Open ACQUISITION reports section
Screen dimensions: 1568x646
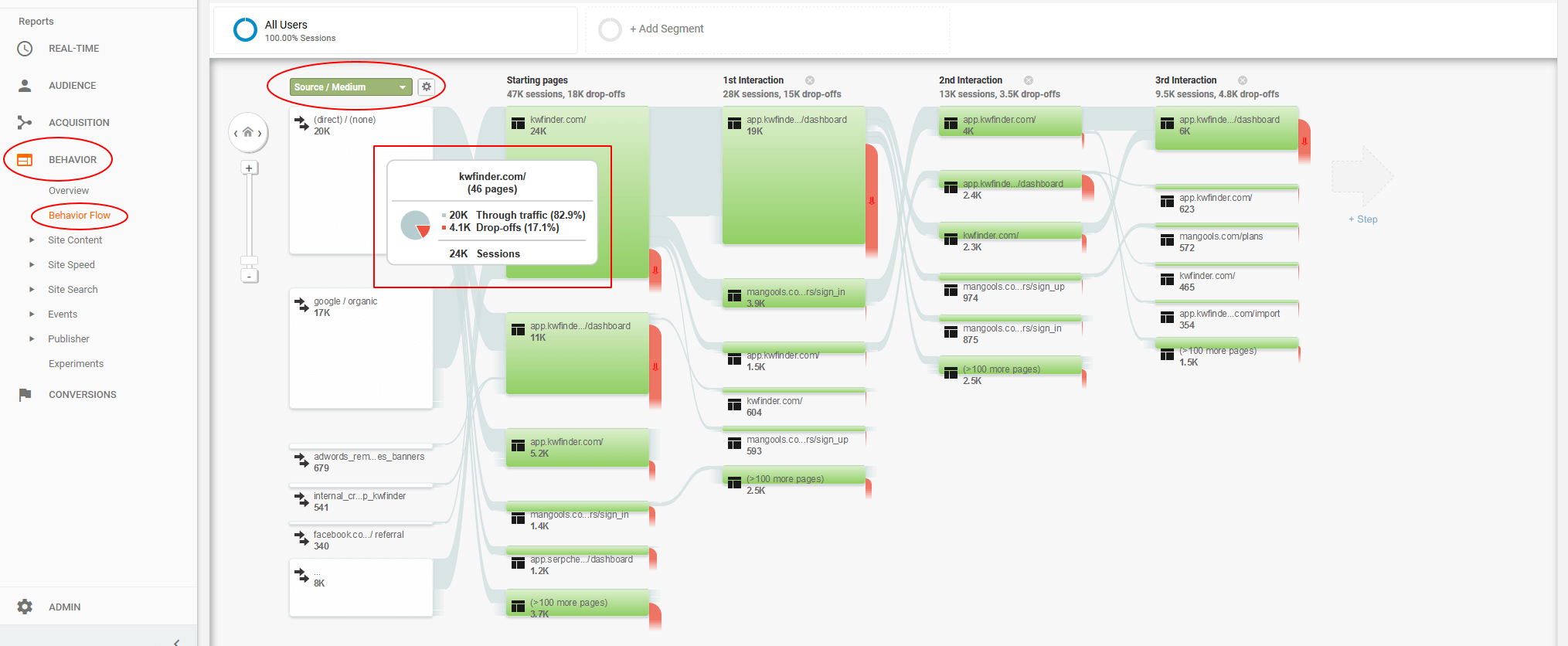click(79, 123)
